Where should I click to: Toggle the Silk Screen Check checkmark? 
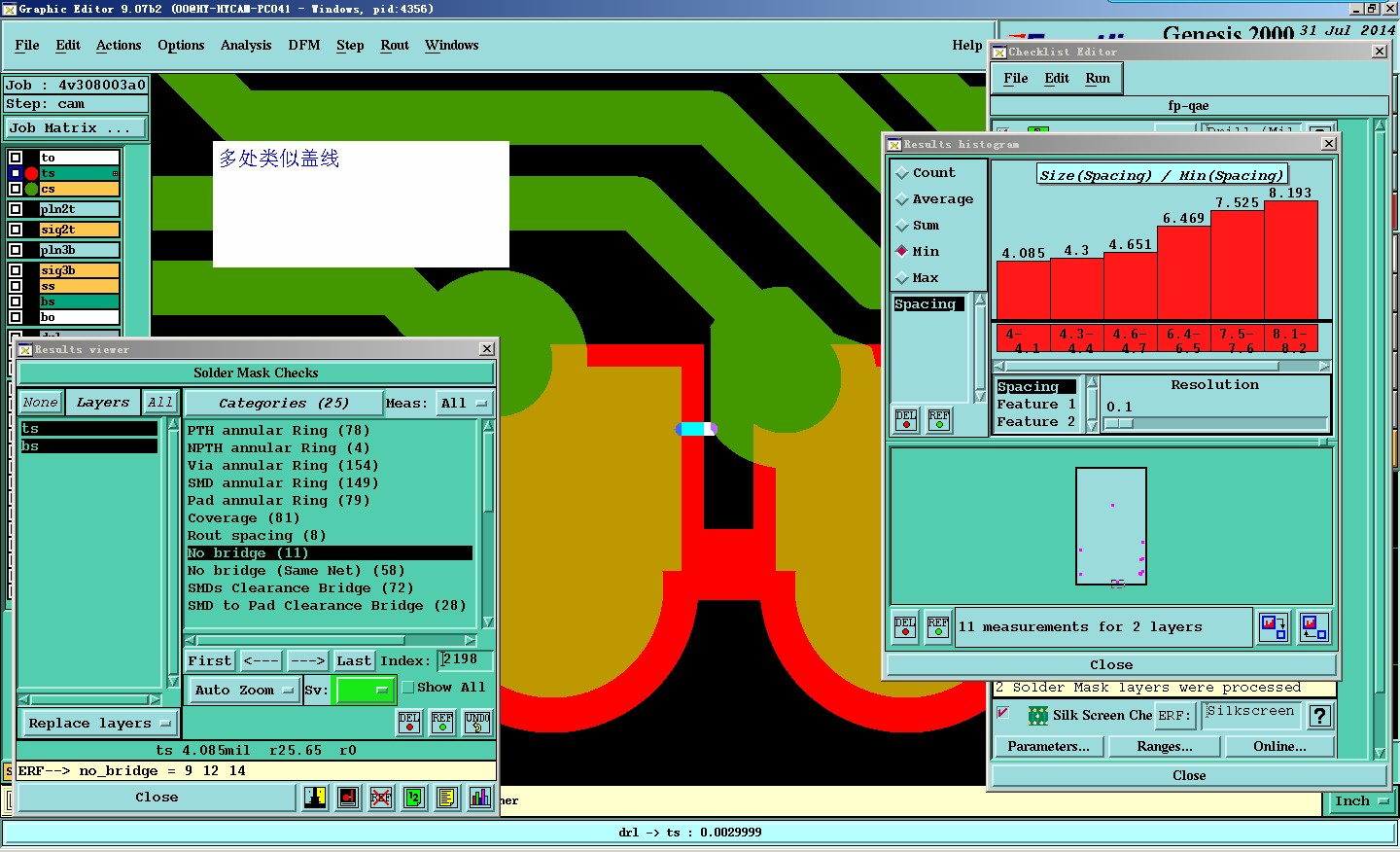[1003, 713]
